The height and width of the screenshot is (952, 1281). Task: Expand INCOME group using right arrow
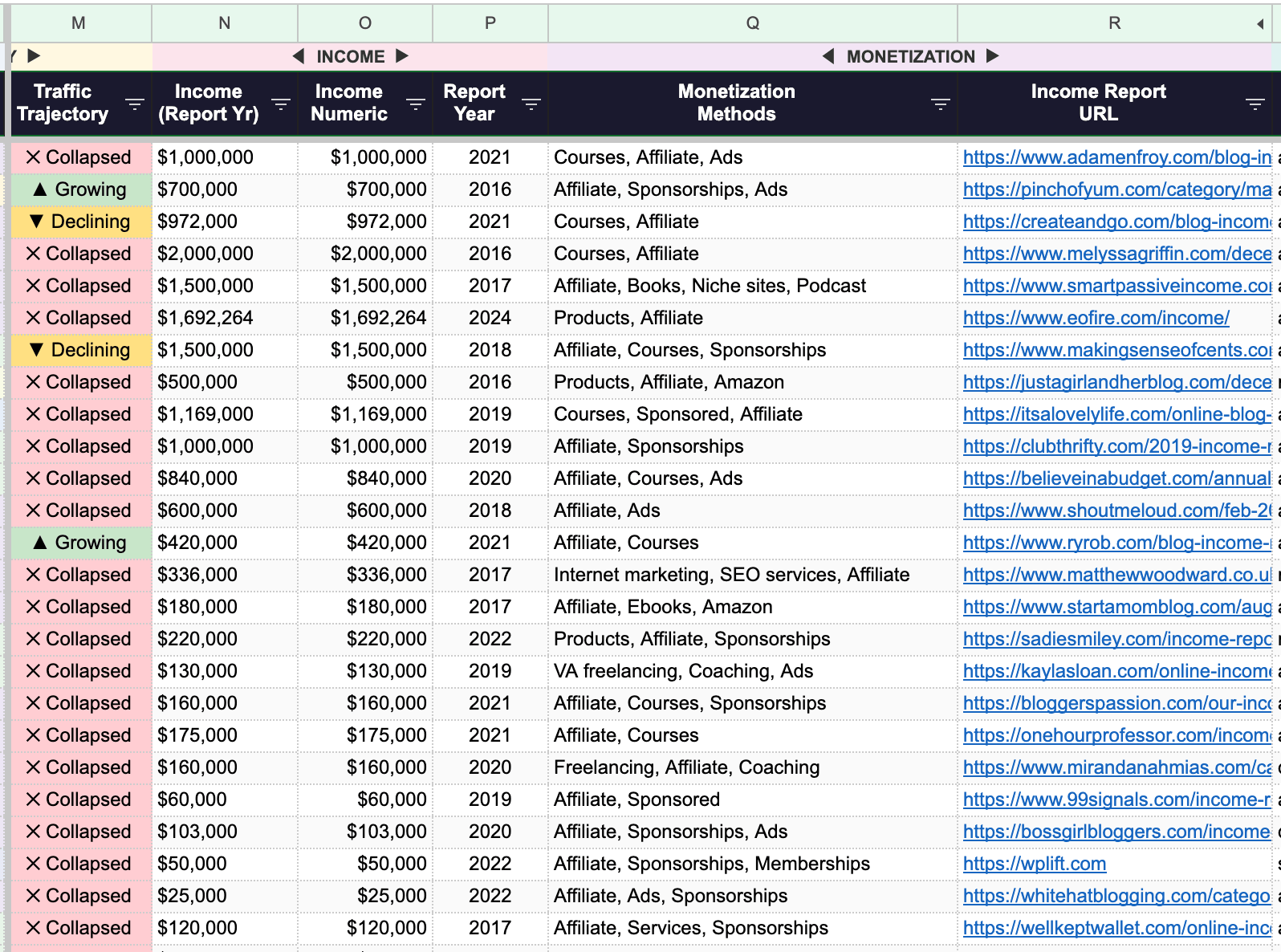(x=402, y=56)
